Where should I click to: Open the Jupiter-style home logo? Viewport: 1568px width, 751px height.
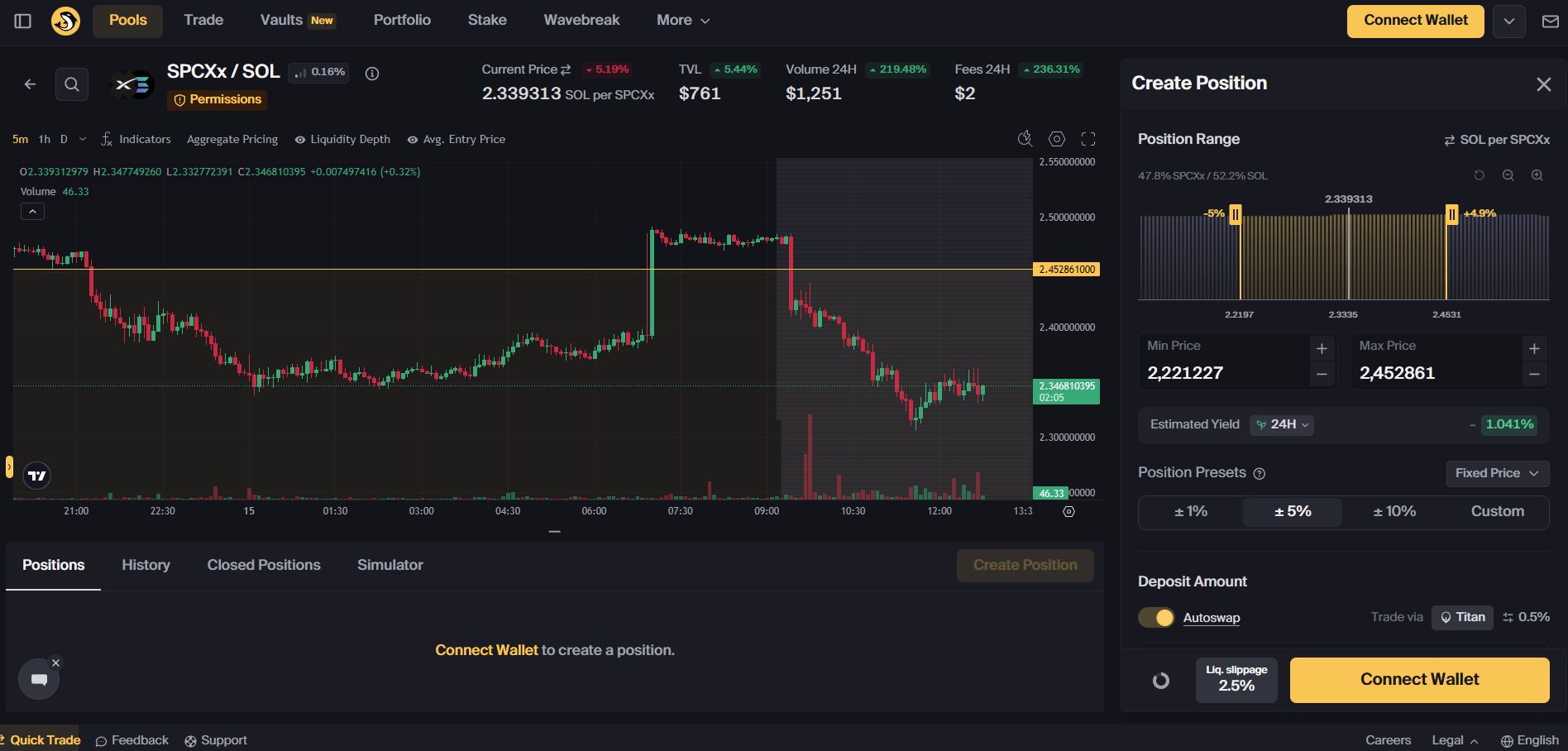coord(65,21)
